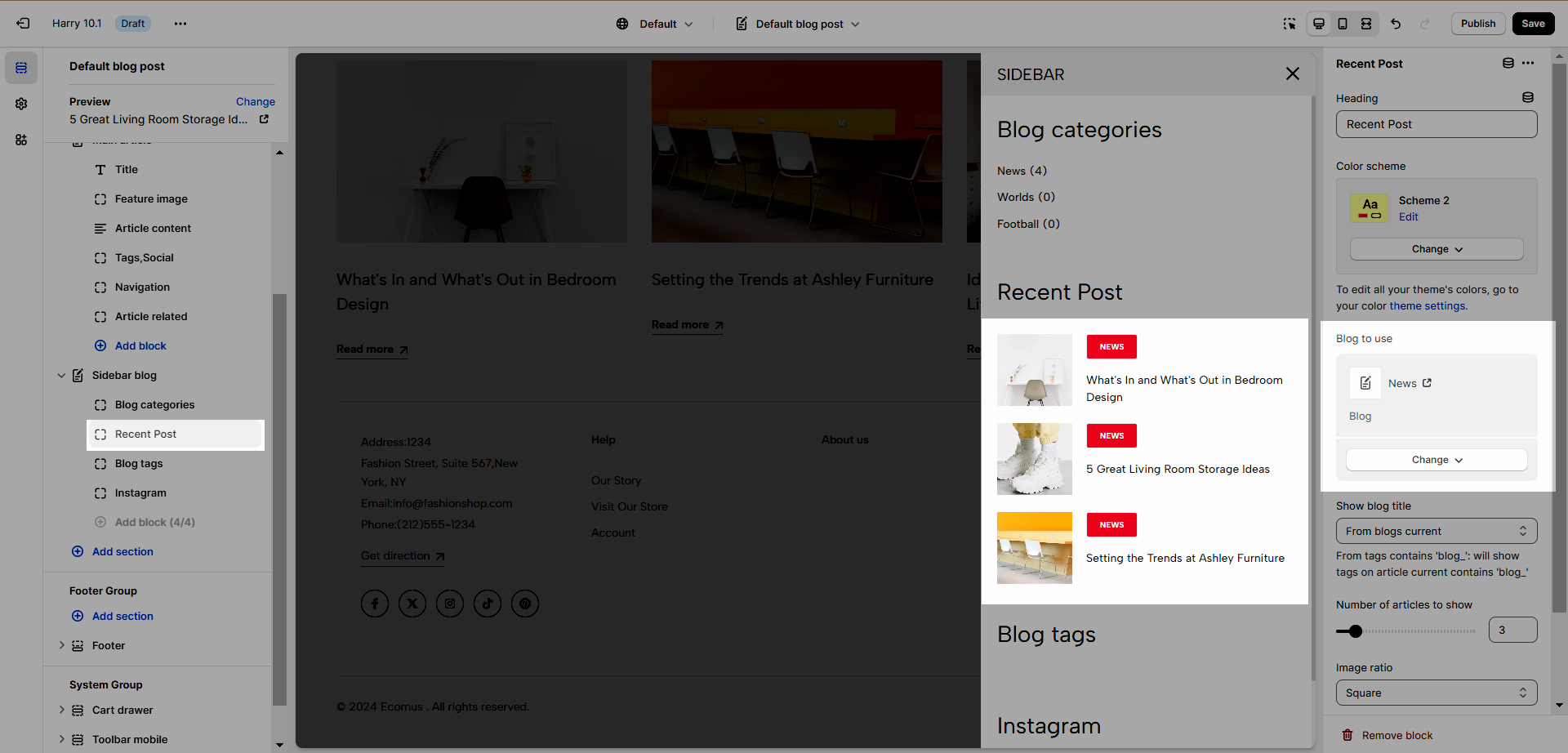Click the Heading input field
The image size is (1568, 753).
coord(1437,124)
